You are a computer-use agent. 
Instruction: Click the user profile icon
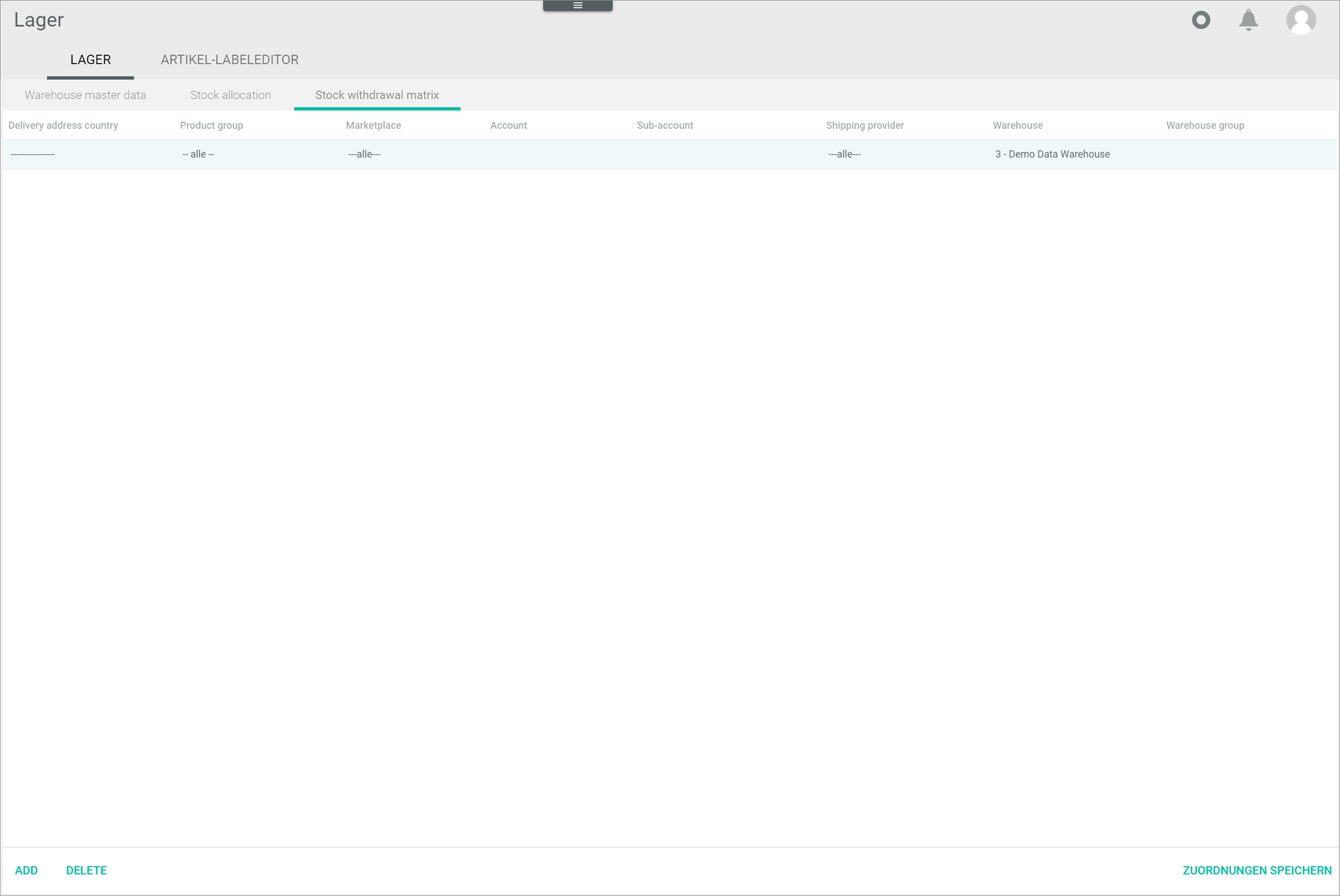1301,20
